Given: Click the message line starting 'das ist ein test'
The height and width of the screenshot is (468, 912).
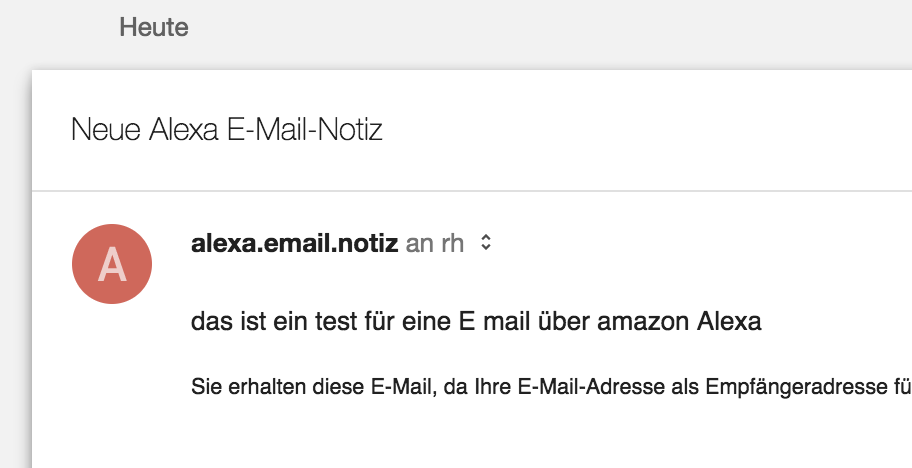Looking at the screenshot, I should click(x=476, y=323).
